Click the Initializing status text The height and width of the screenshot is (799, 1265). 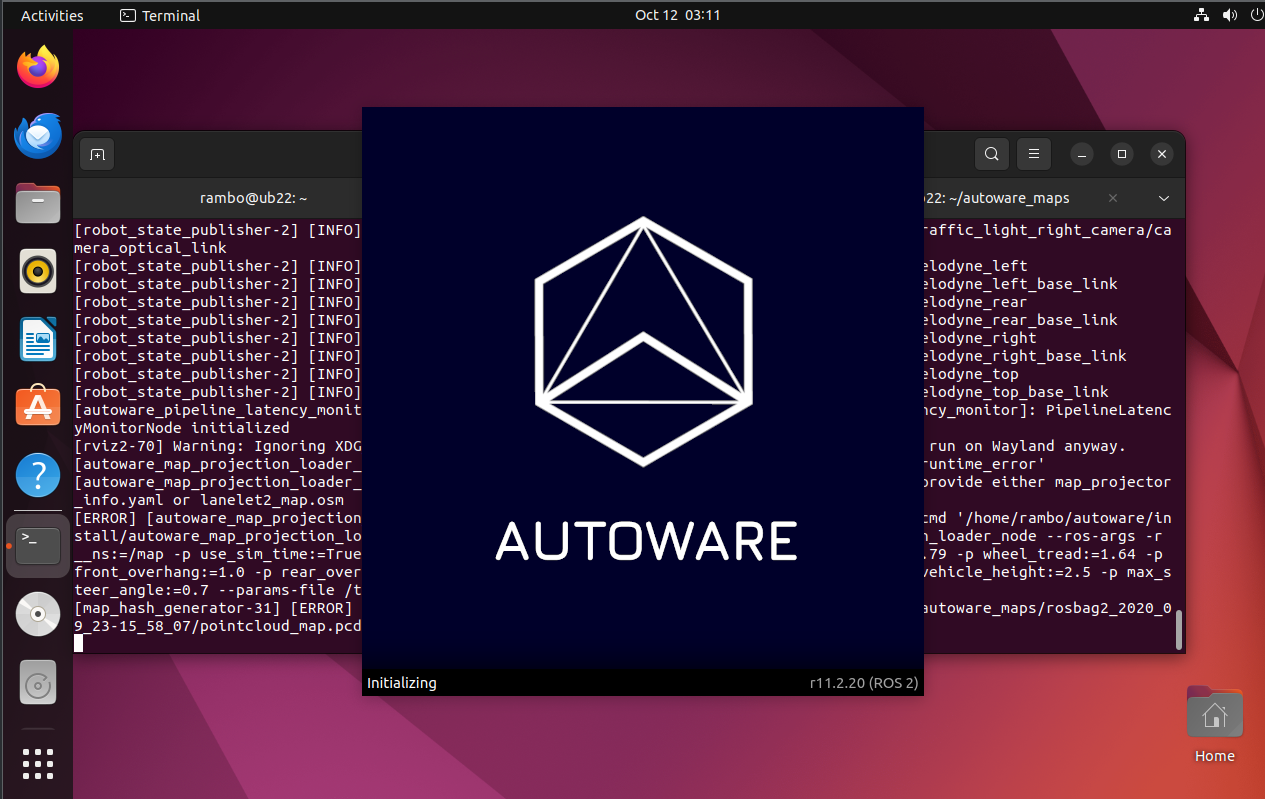402,683
